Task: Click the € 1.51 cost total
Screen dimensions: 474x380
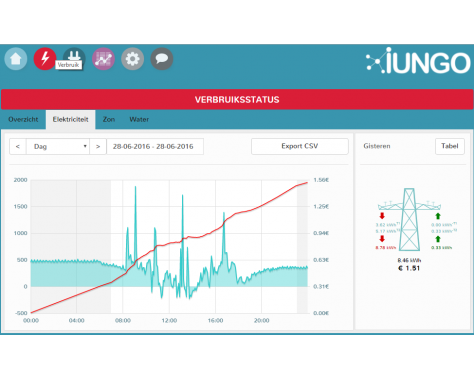Action: pyautogui.click(x=409, y=268)
